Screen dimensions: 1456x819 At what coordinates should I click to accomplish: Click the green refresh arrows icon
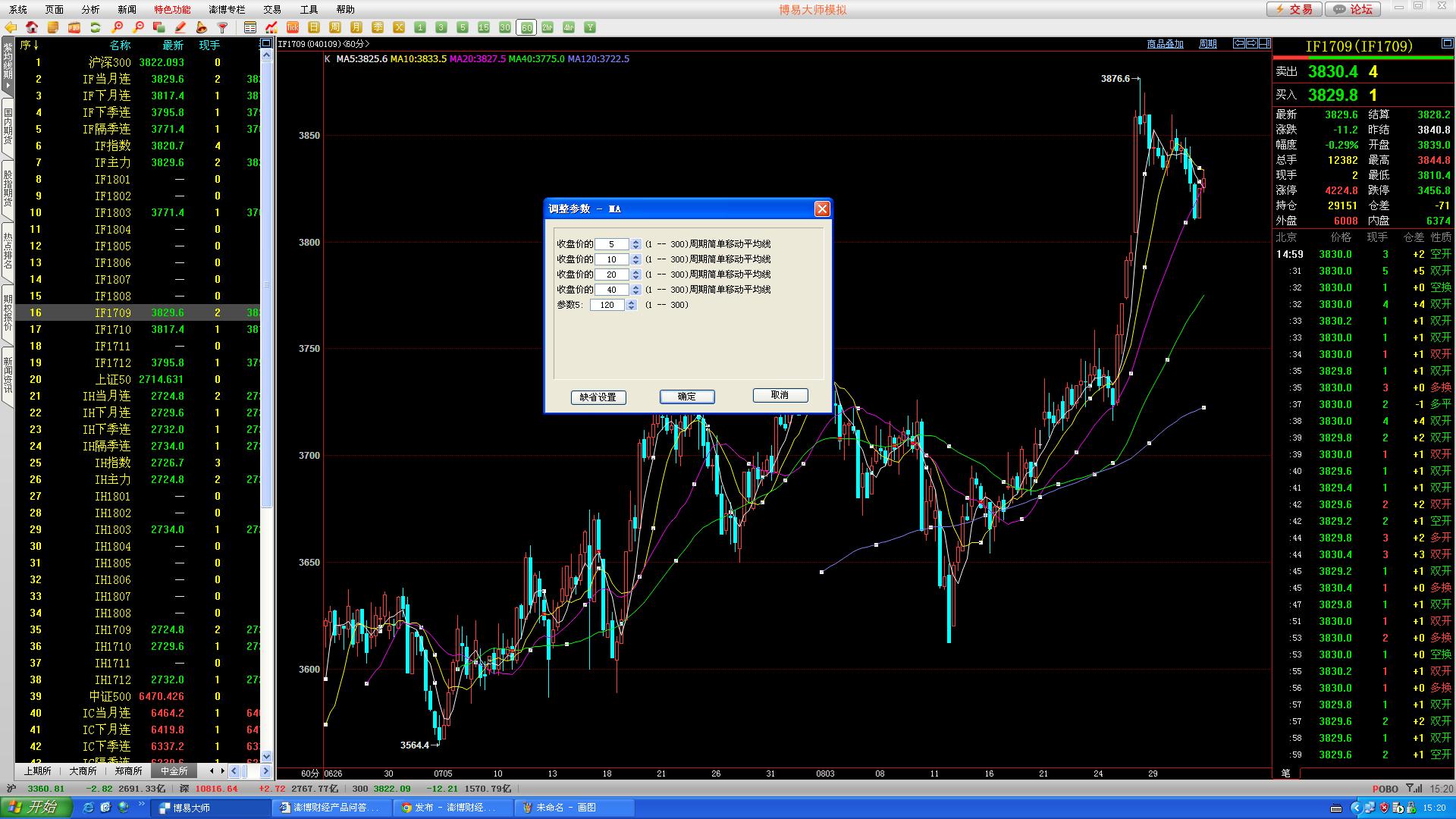point(96,27)
